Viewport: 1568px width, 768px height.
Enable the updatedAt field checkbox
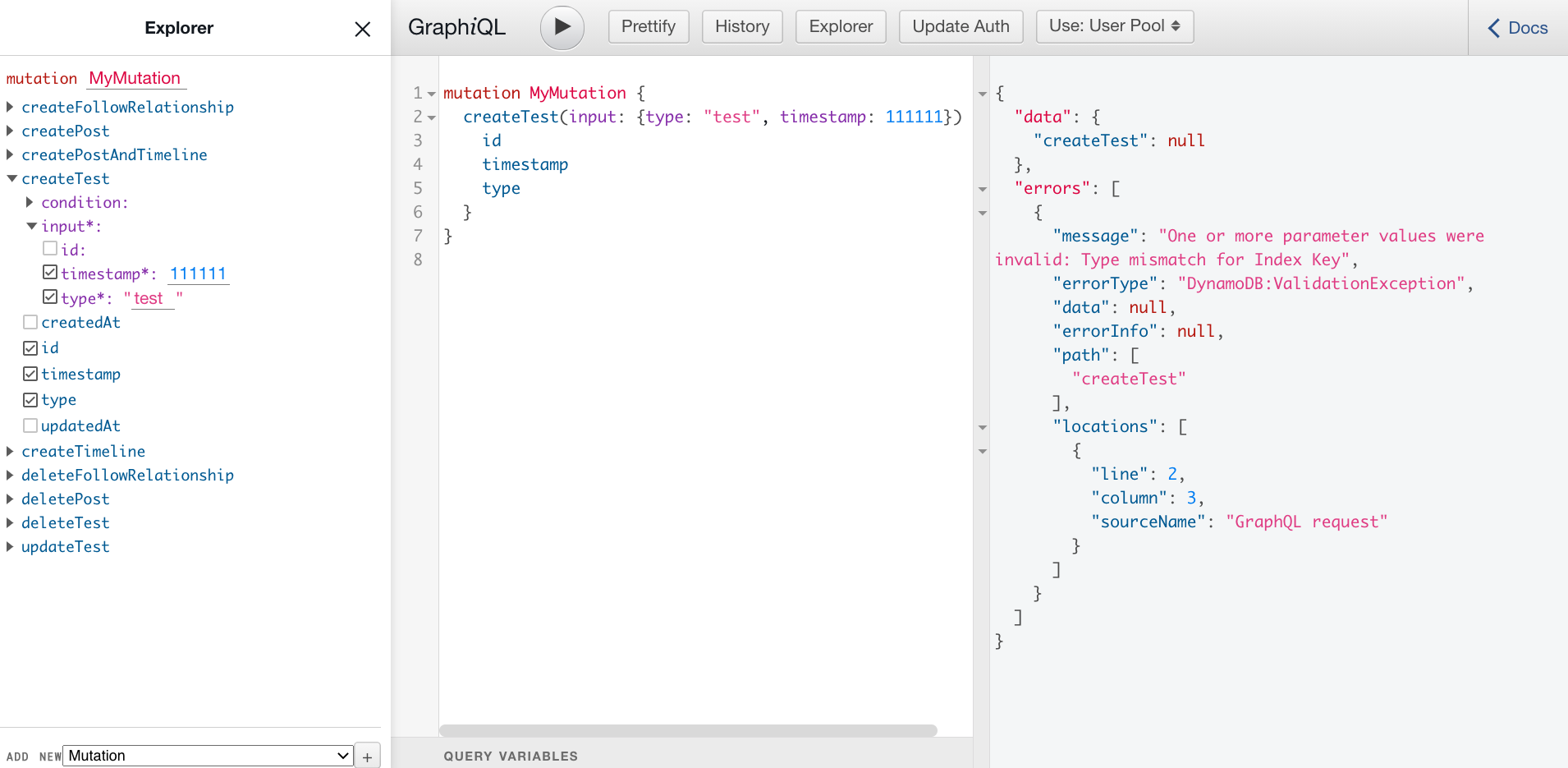point(30,425)
